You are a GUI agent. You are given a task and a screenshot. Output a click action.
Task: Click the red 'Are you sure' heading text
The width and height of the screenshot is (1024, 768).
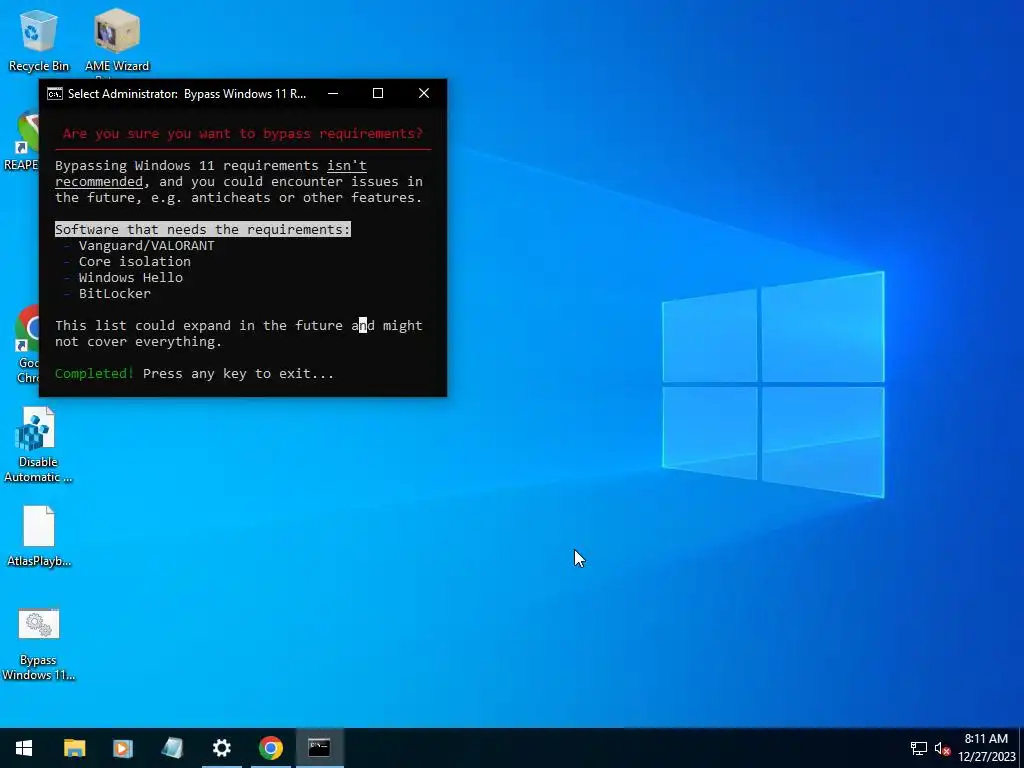[x=243, y=134]
